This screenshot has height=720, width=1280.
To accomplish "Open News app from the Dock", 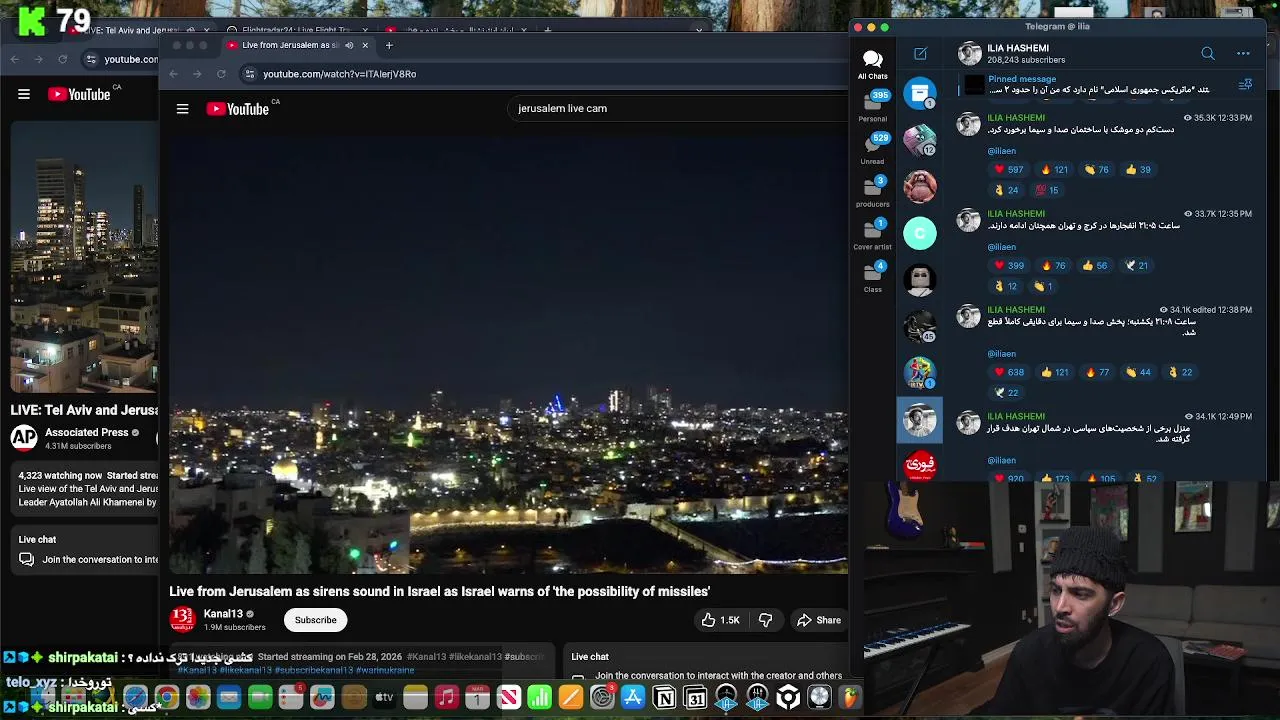I will click(509, 697).
